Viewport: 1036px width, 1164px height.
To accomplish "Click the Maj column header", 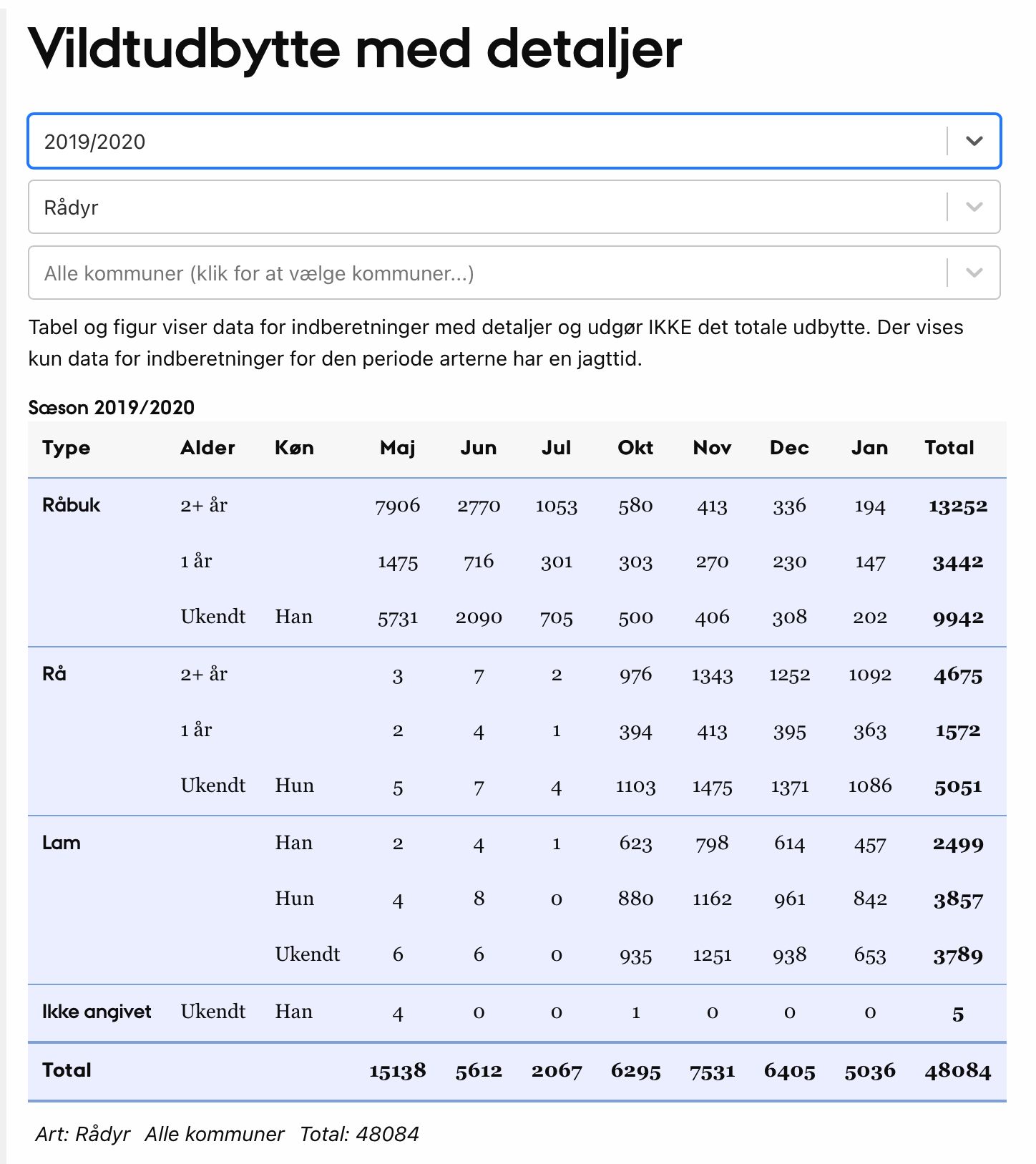I will (x=397, y=448).
